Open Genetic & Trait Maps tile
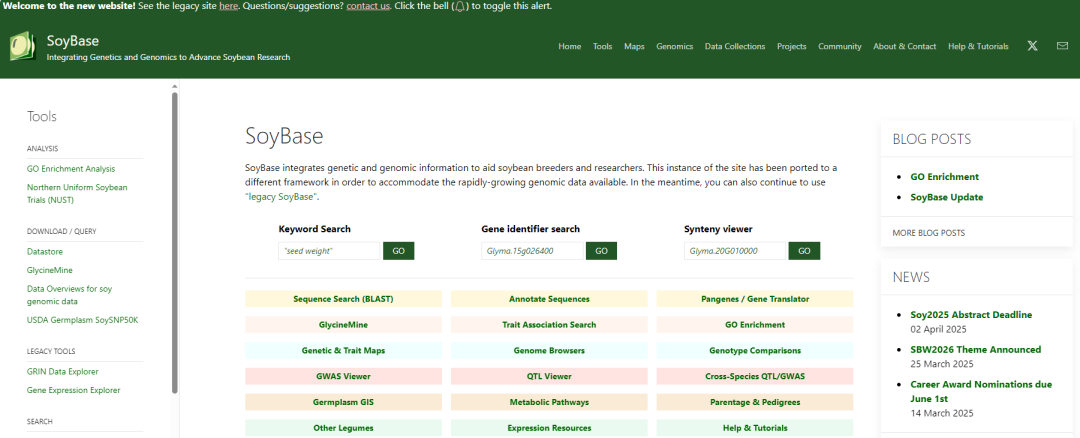Viewport: 1080px width, 438px height. click(x=344, y=351)
